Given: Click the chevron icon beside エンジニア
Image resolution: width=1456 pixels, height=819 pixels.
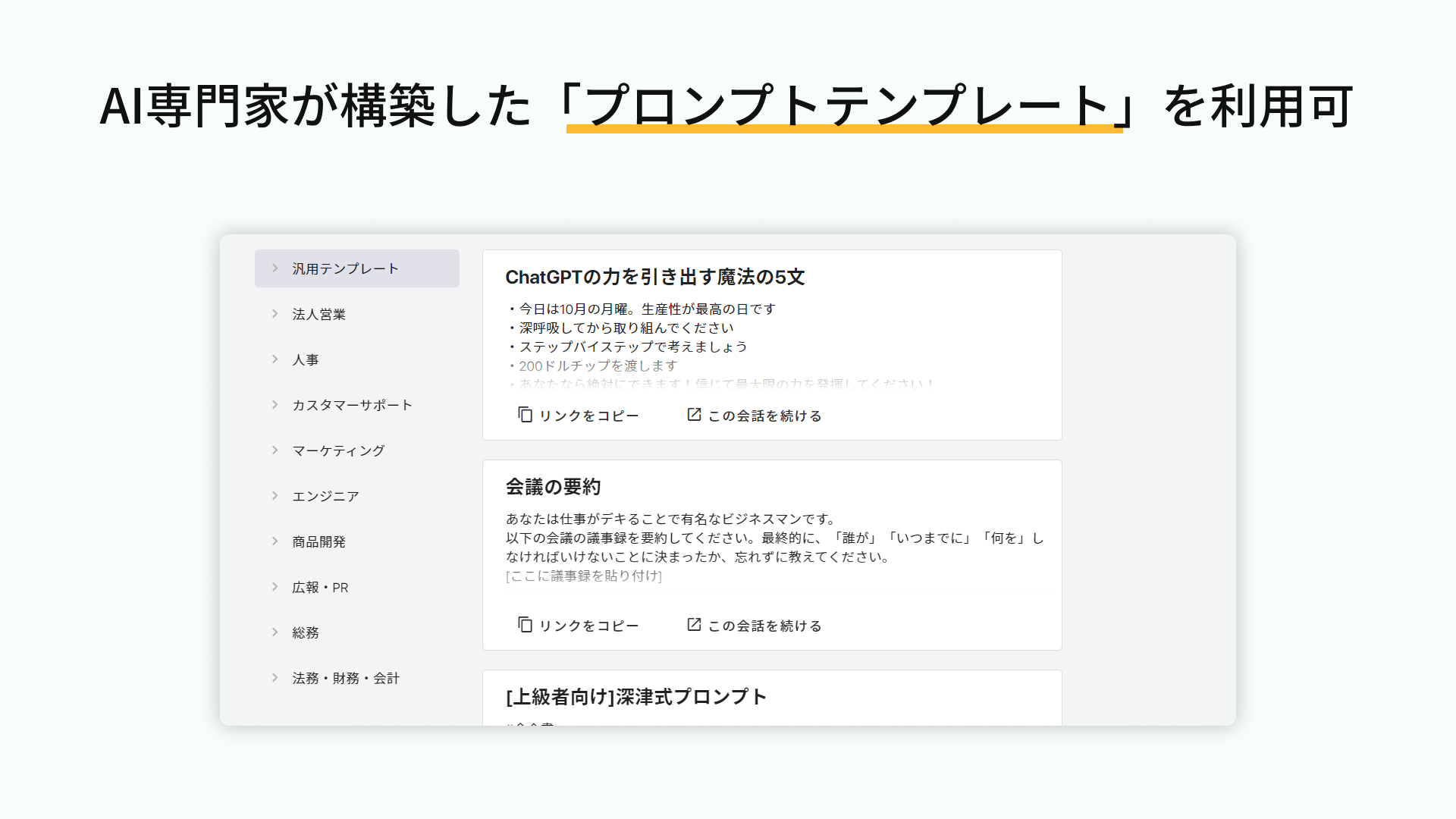Looking at the screenshot, I should click(x=275, y=495).
